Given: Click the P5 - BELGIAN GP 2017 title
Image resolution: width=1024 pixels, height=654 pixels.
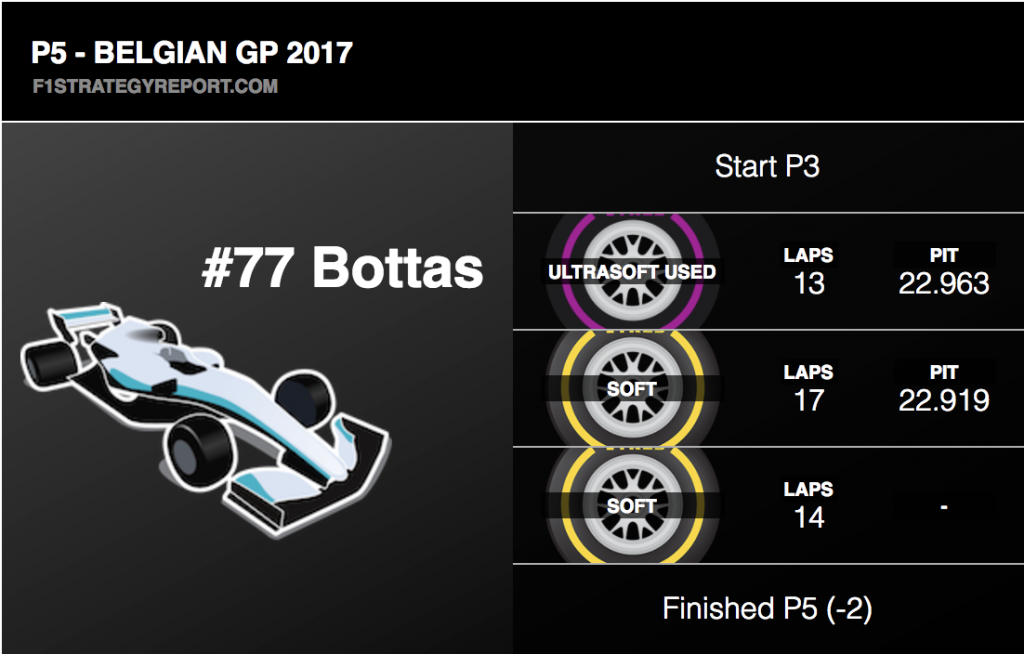Looking at the screenshot, I should coord(192,52).
